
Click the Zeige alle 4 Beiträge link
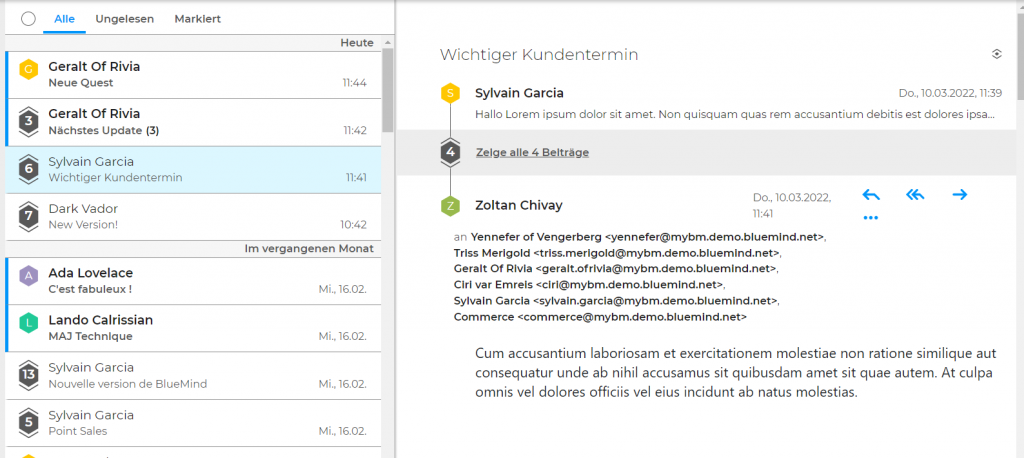tap(532, 152)
